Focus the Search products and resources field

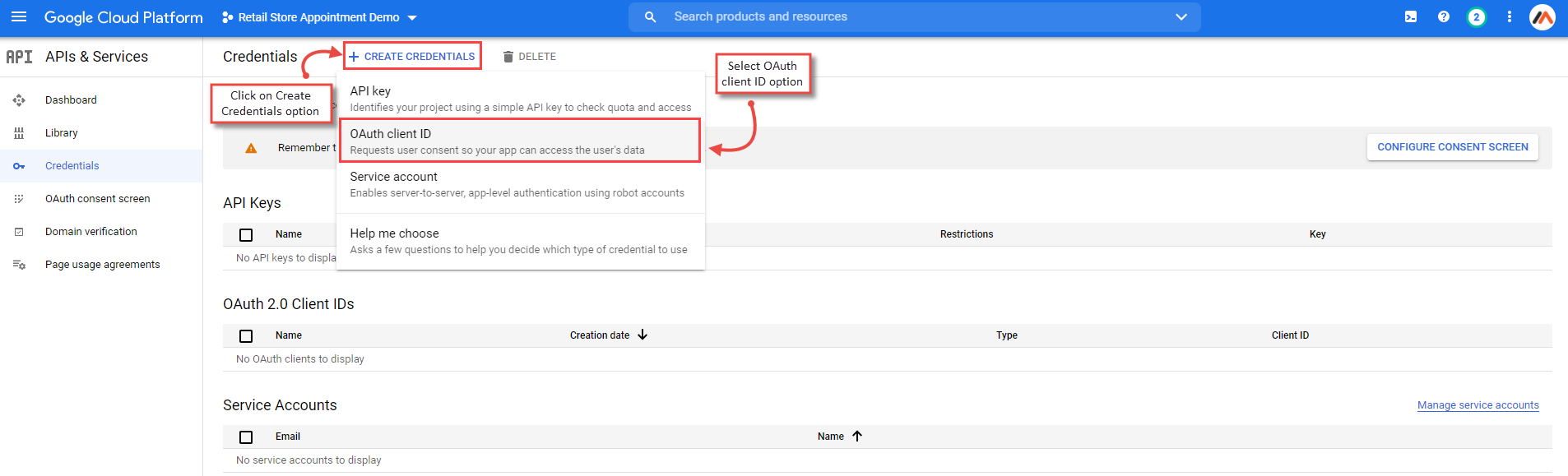point(915,16)
